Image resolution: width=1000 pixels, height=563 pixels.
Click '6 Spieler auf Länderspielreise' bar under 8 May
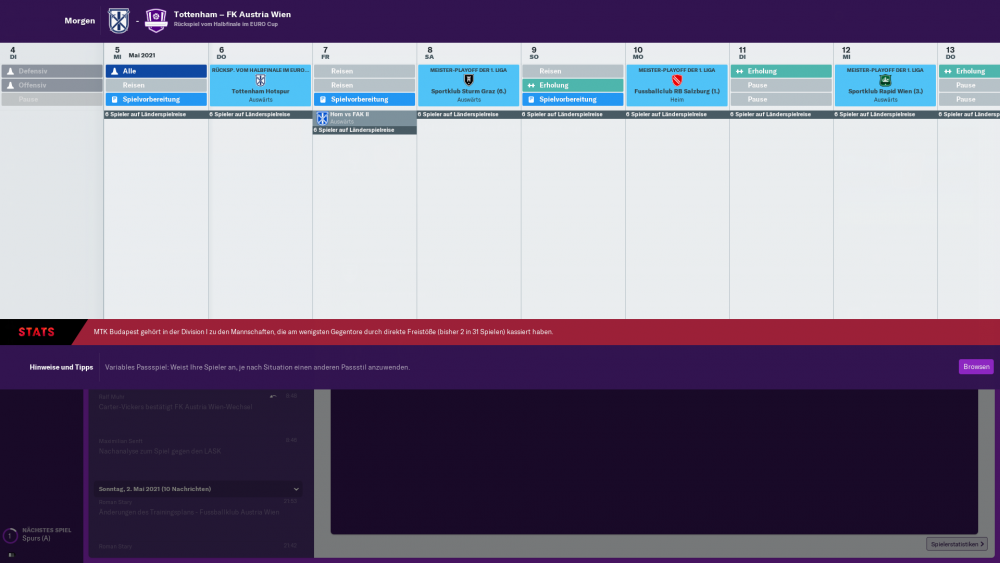(469, 114)
